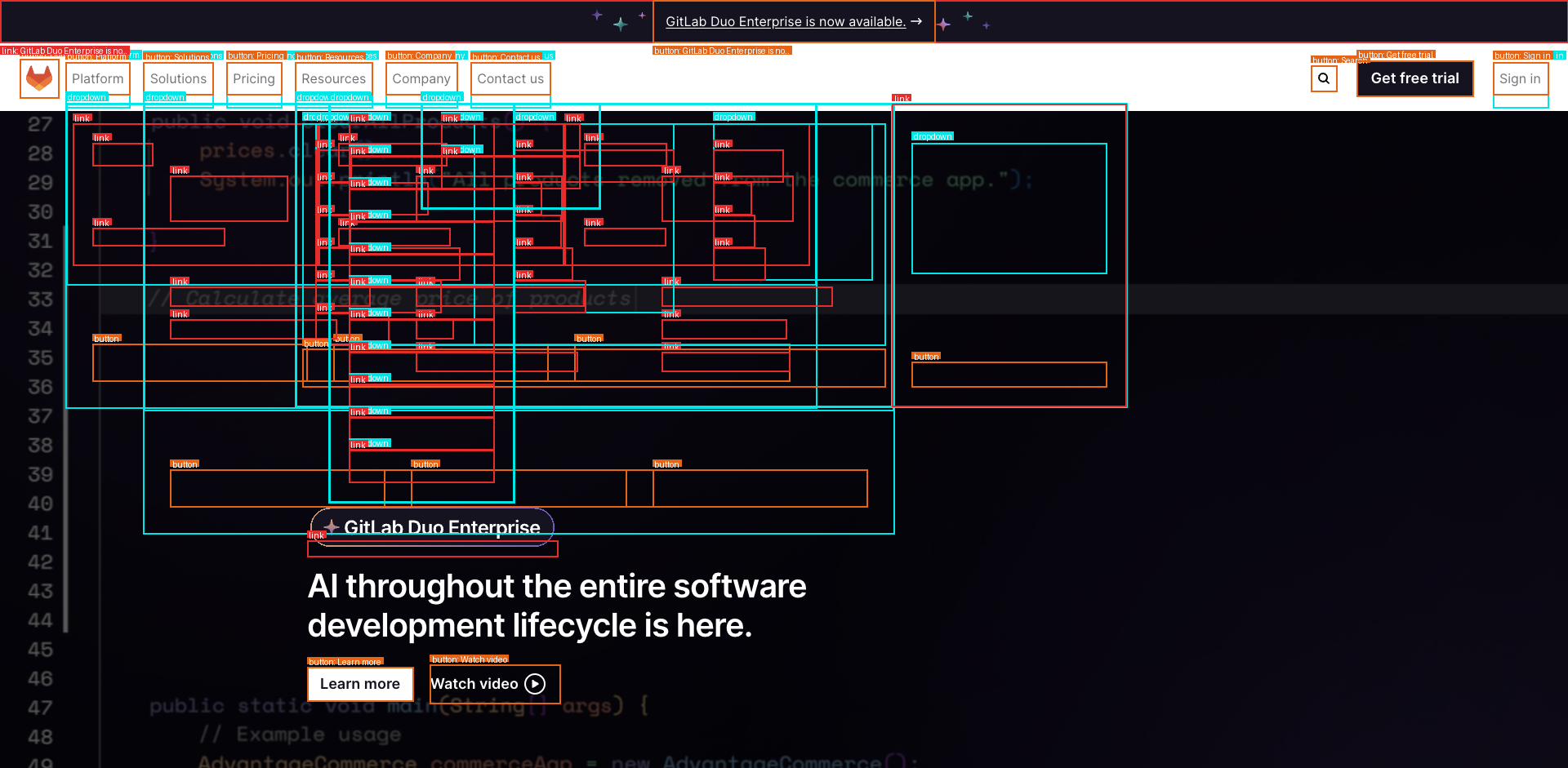Click the GitLab fox logo
Image resolution: width=1568 pixels, height=768 pixels.
point(39,78)
